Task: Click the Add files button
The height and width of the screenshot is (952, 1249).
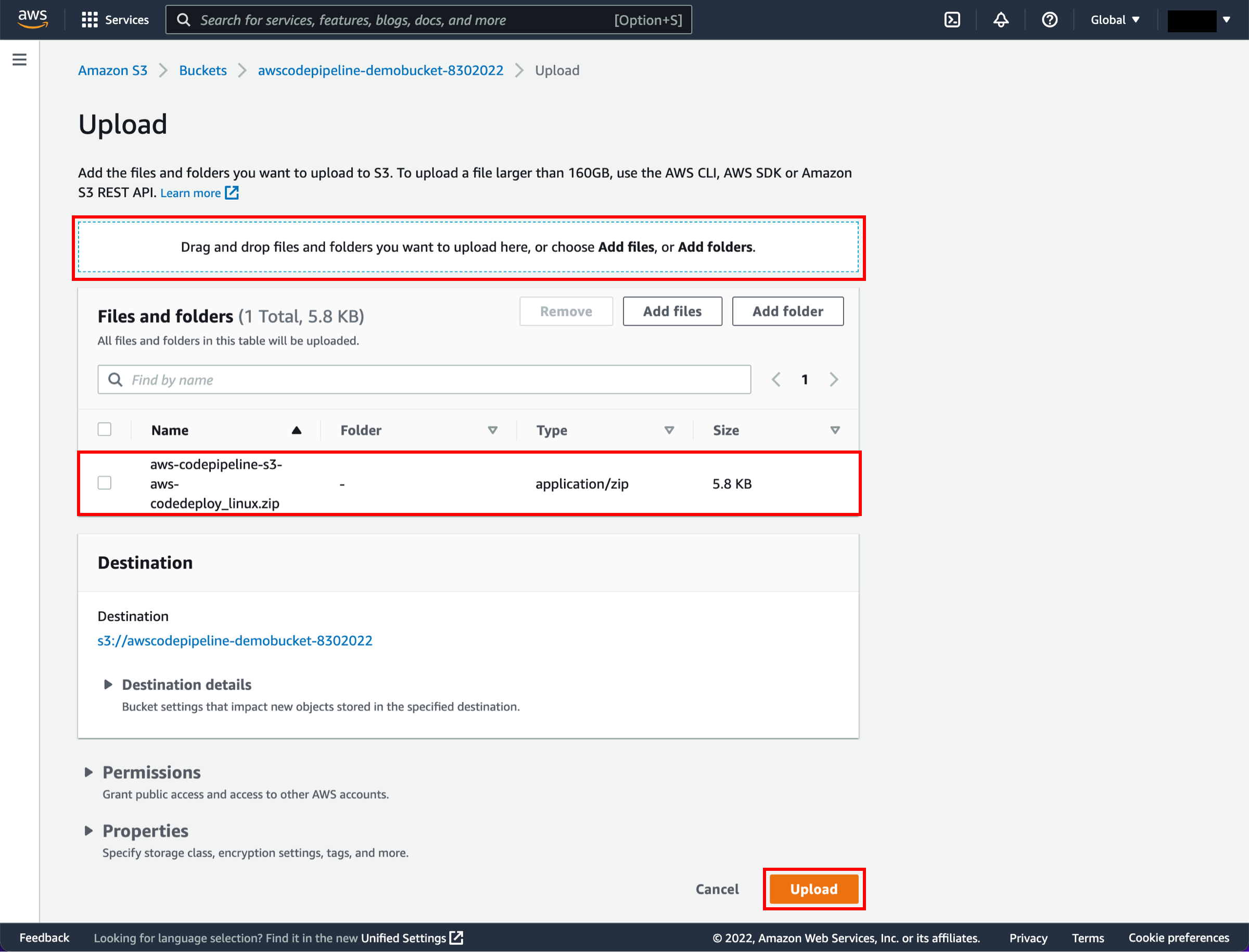Action: pyautogui.click(x=672, y=311)
